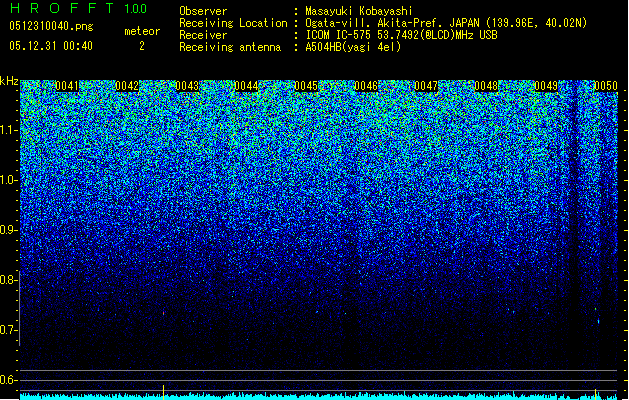Click time marker 0042
This screenshot has height=400, width=629.
click(x=127, y=86)
